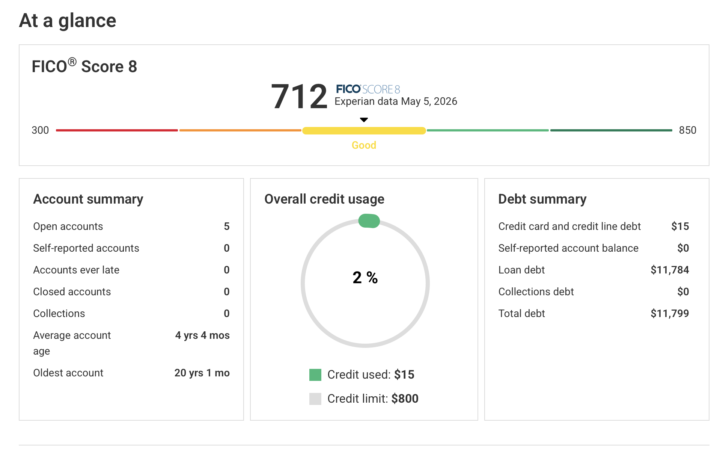Screen dimensions: 720x450
Task: Click the Oldest account label
Action: 68,373
